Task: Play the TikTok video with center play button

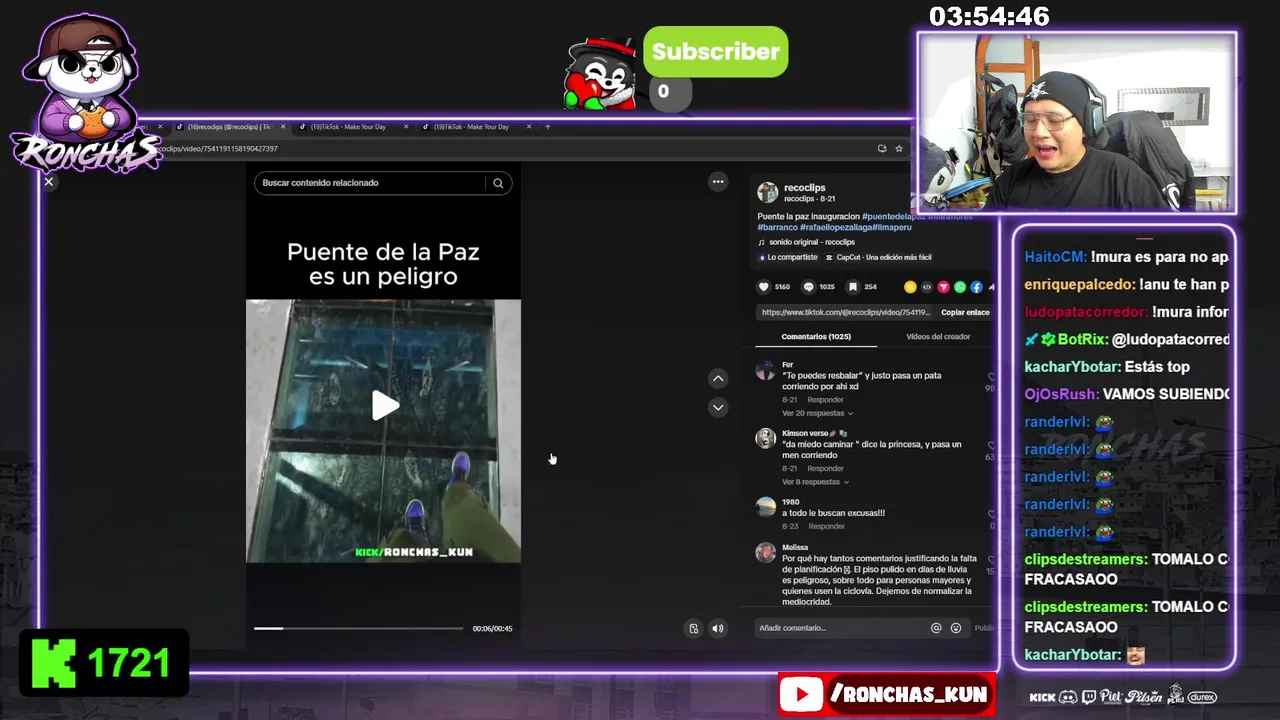Action: (385, 405)
